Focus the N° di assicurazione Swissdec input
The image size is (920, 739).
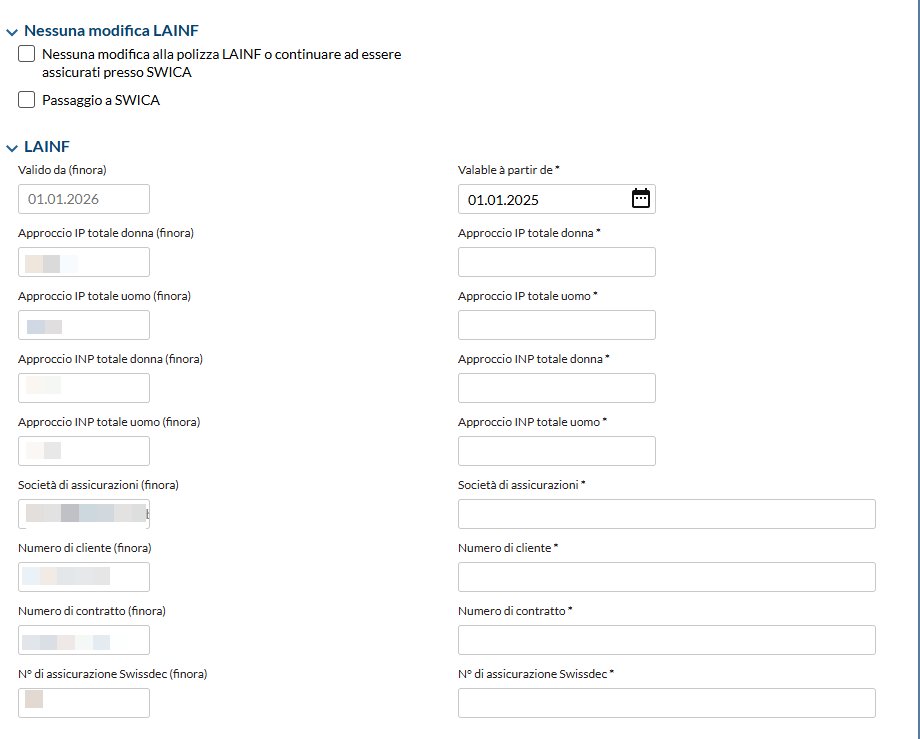click(x=667, y=703)
